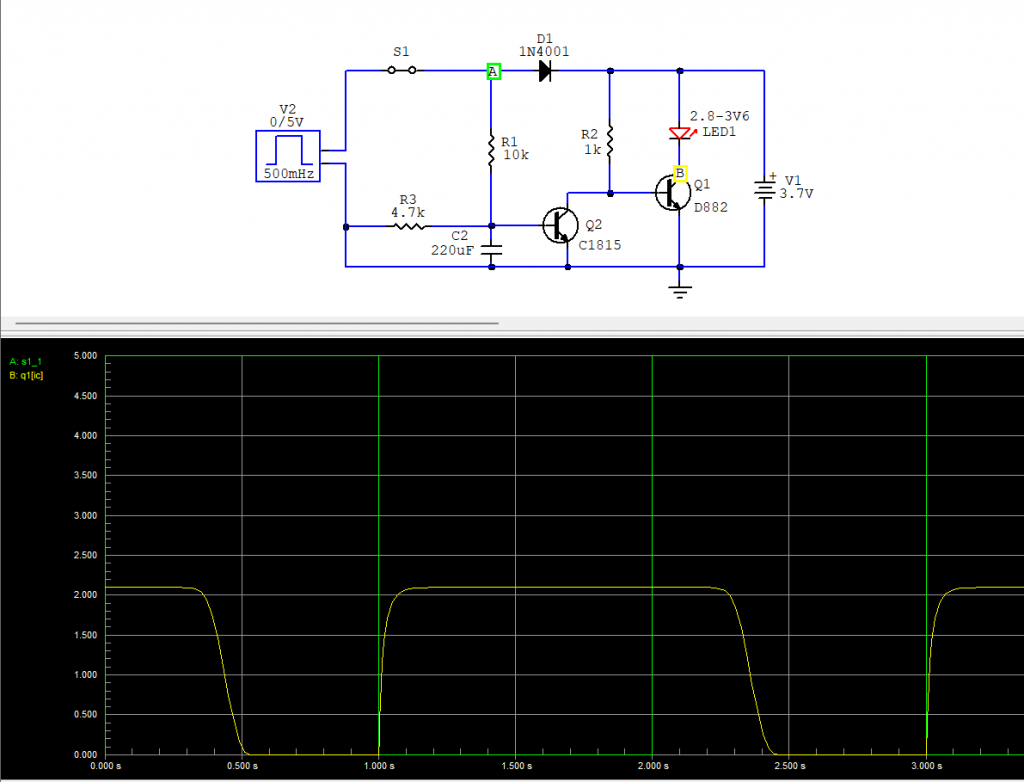Click the 220uF capacitor value
Viewport: 1024px width, 782px height.
[x=452, y=250]
